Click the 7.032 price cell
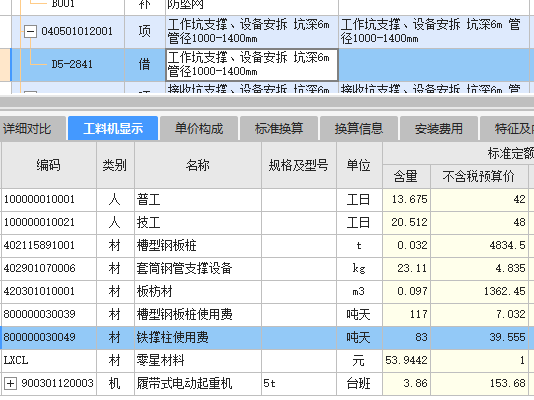 click(479, 314)
